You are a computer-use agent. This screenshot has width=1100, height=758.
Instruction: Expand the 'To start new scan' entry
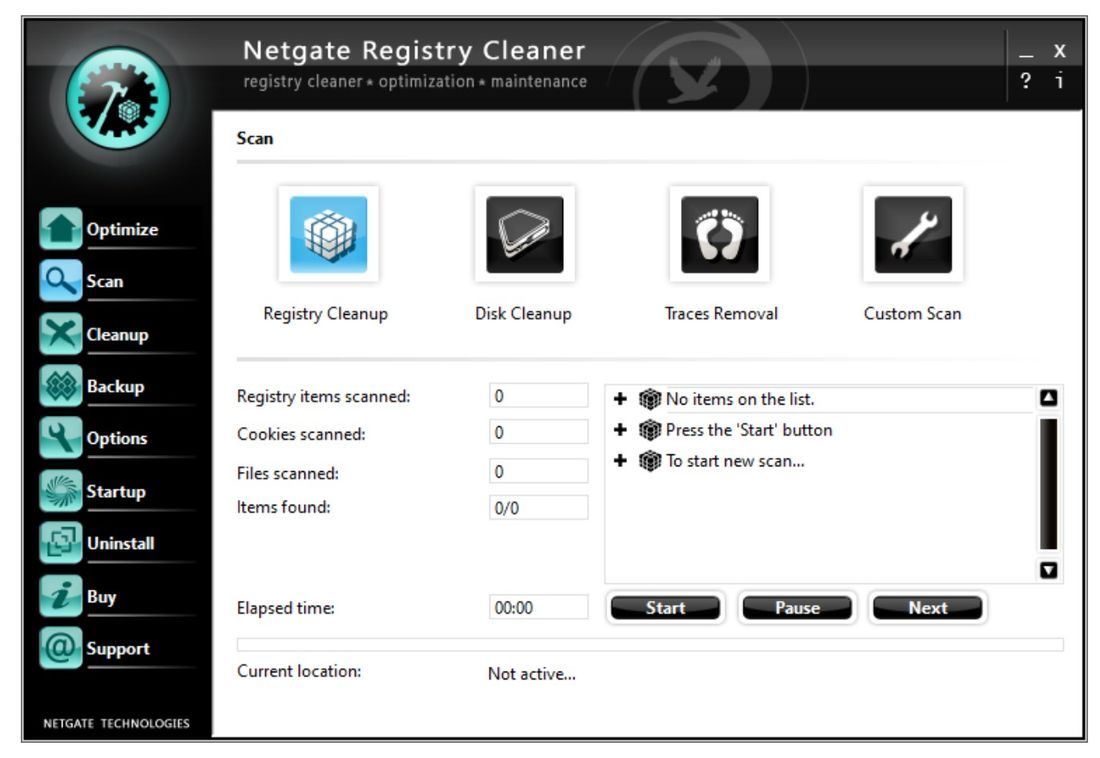click(622, 461)
